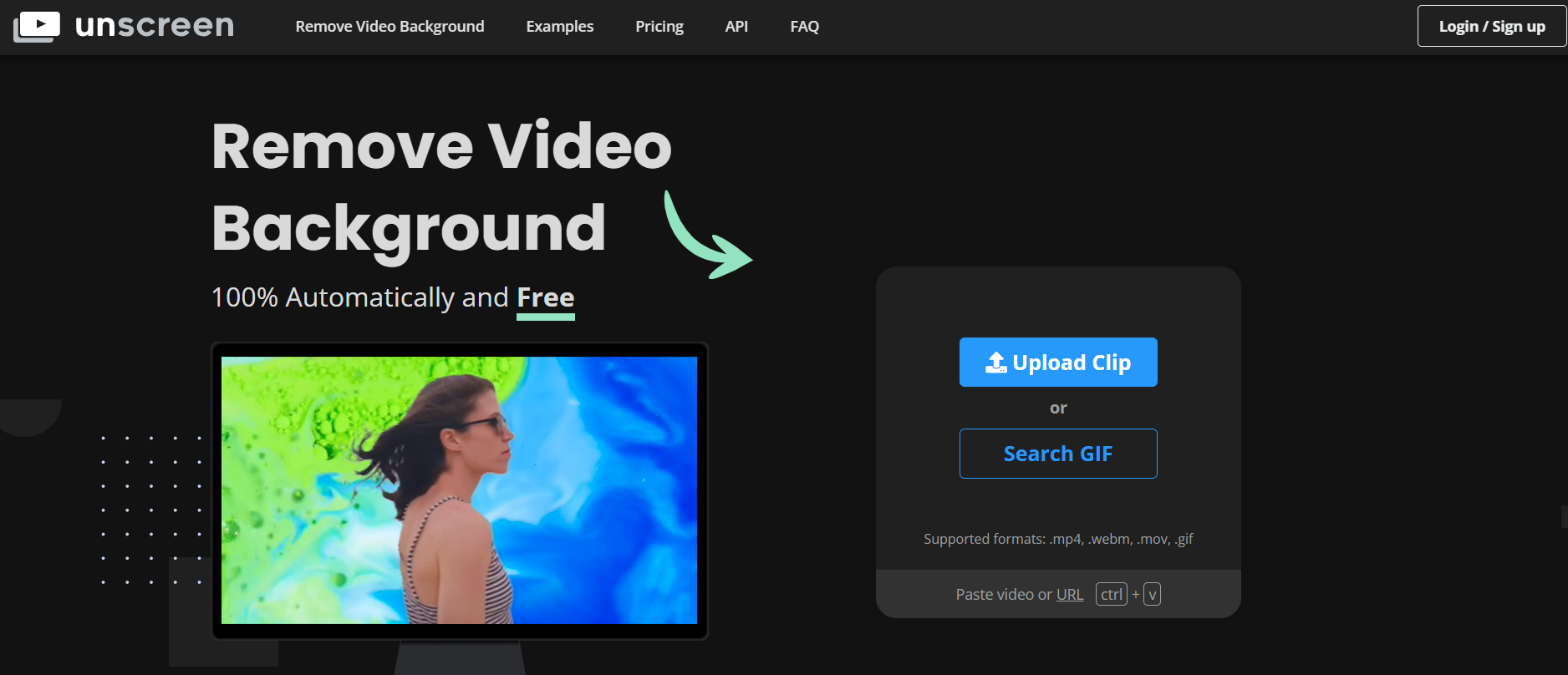This screenshot has width=1568, height=675.
Task: Click the ctrl key icon
Action: tap(1111, 594)
